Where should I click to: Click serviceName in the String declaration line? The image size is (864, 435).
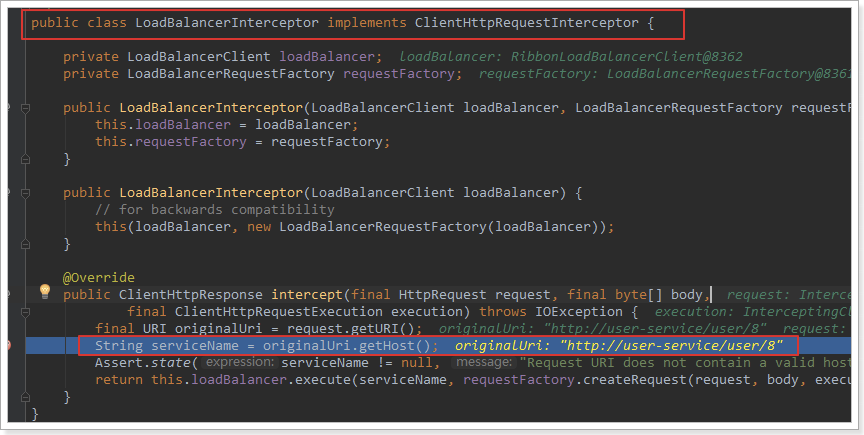tap(195, 346)
